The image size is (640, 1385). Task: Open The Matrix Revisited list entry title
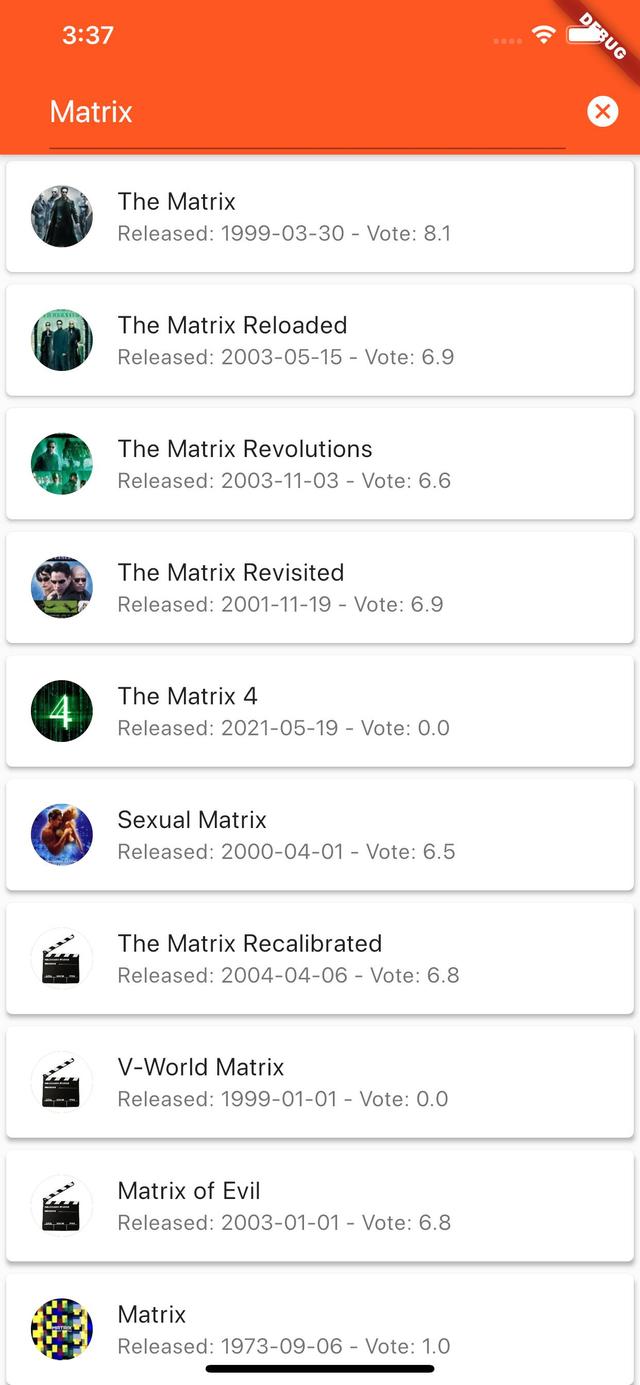coord(231,573)
